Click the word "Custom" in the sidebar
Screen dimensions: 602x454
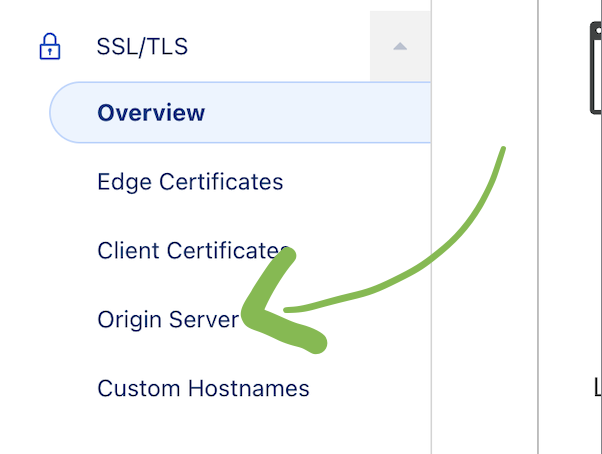click(x=137, y=388)
